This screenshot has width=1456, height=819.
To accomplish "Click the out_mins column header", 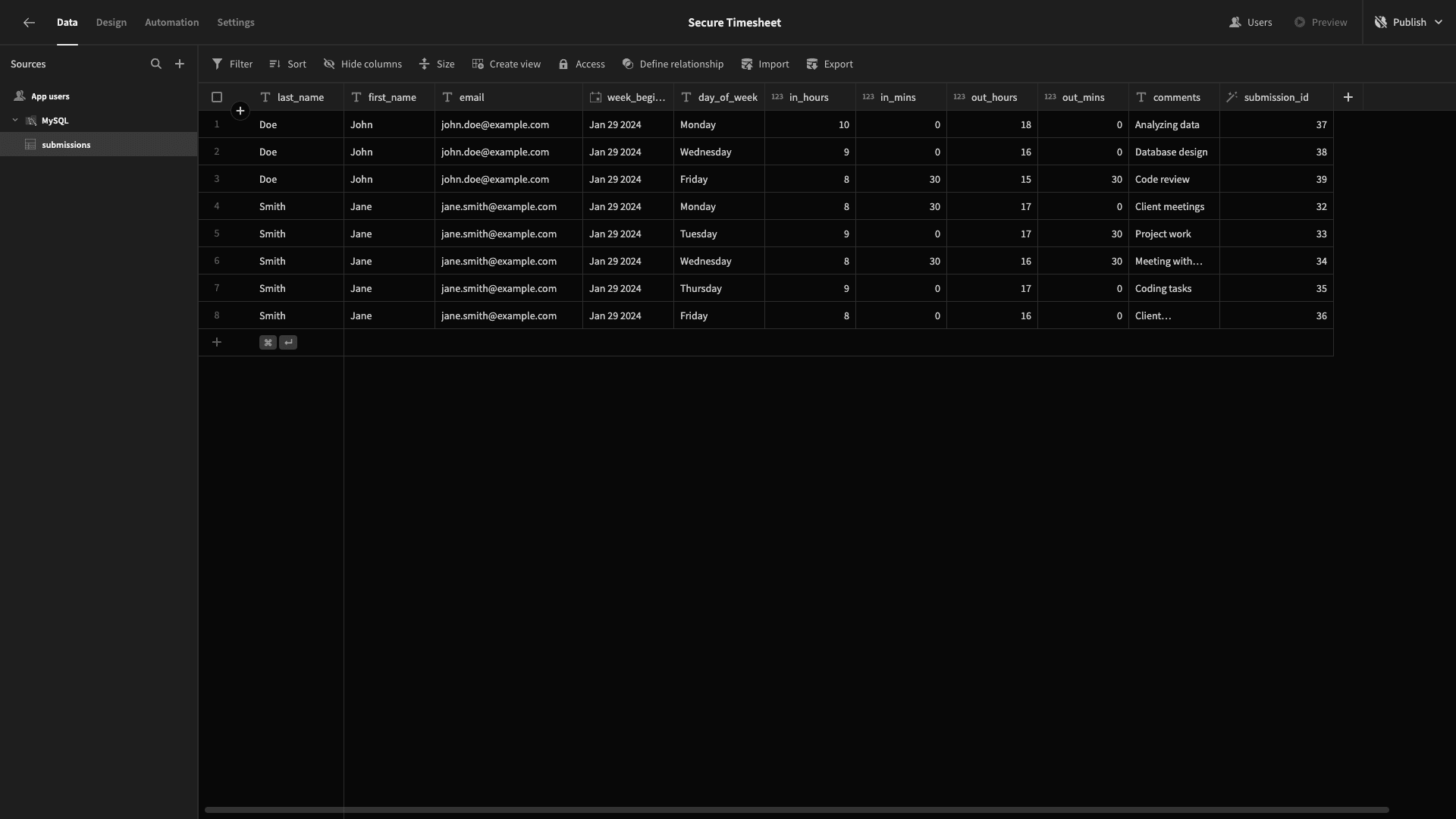I will 1083,97.
